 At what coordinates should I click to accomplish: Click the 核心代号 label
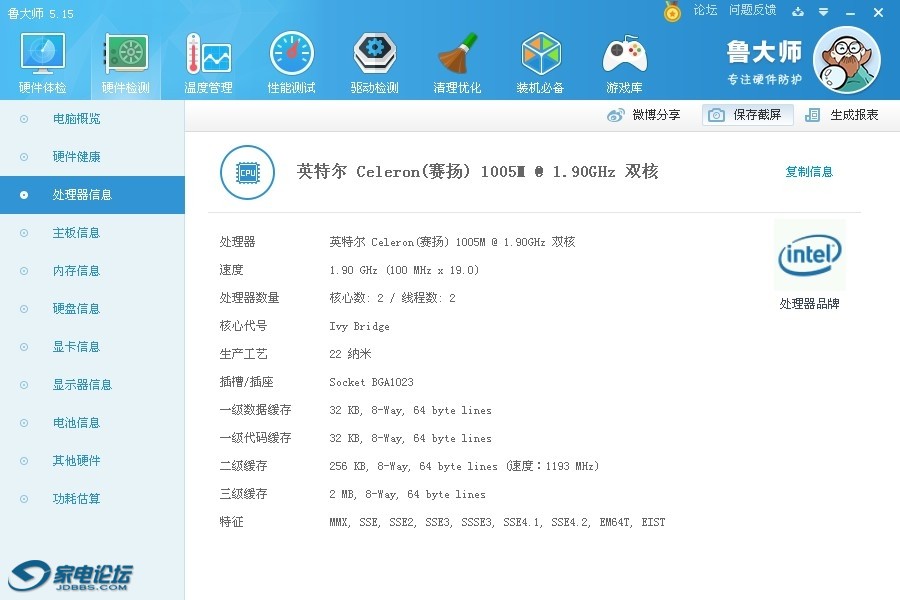(243, 326)
